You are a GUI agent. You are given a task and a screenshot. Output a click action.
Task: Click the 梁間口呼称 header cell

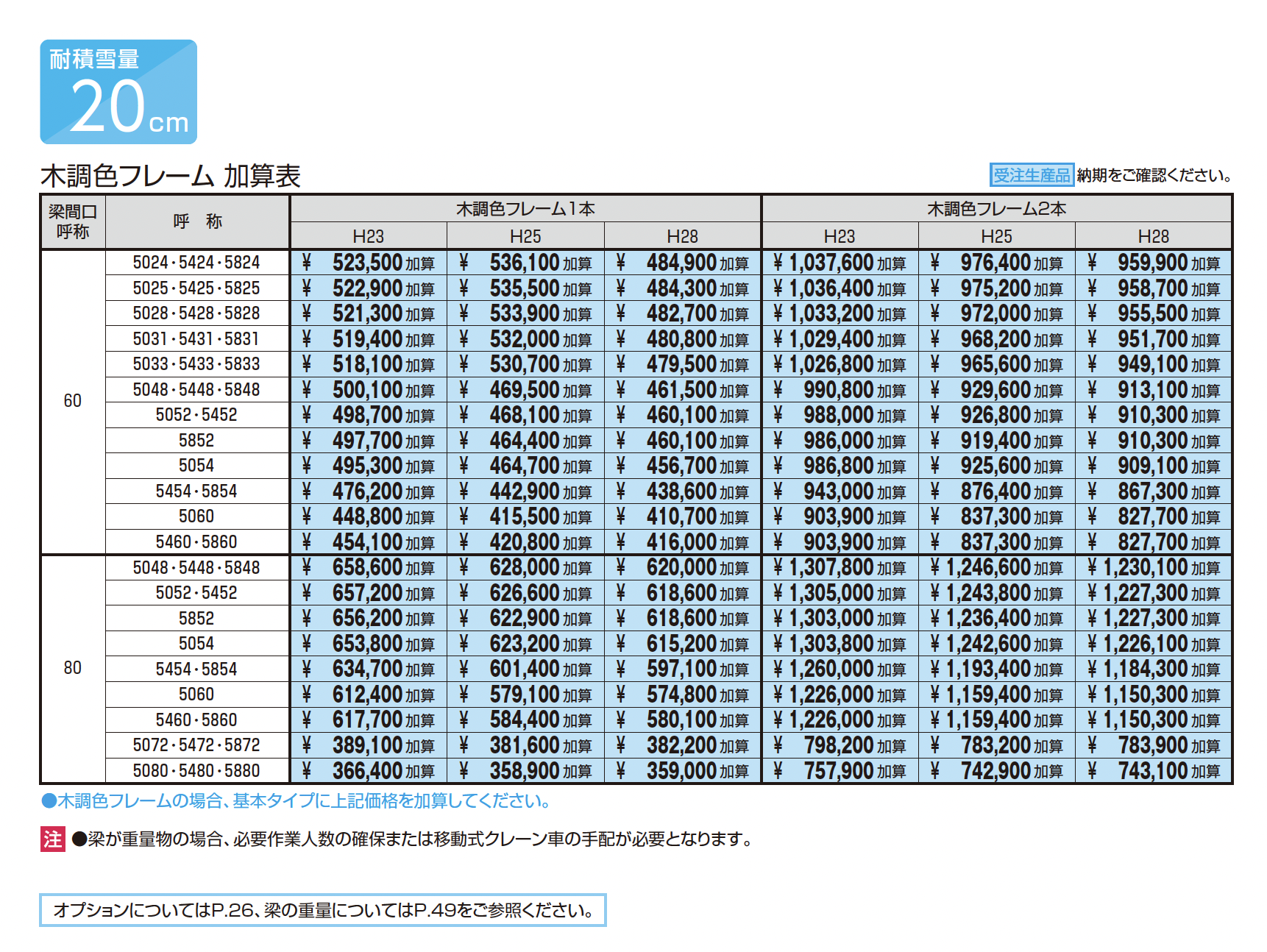pos(73,221)
